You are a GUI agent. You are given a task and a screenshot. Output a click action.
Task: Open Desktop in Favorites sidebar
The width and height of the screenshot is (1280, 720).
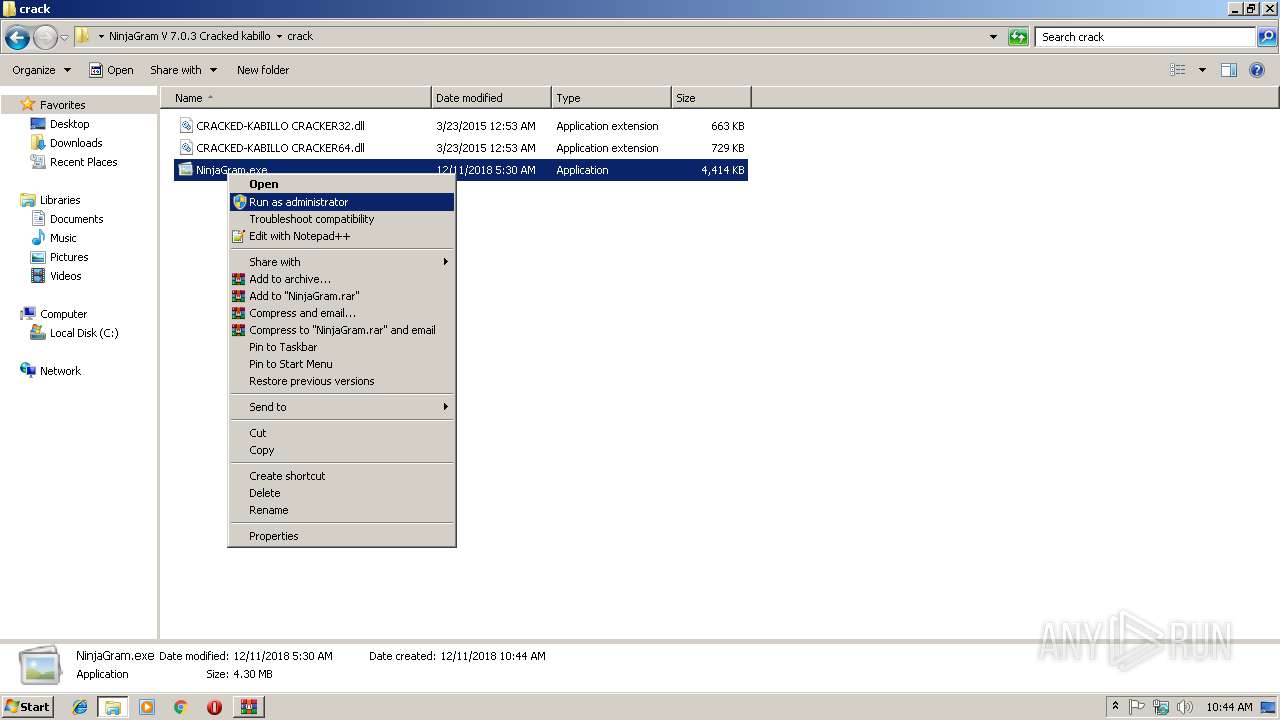click(x=69, y=124)
